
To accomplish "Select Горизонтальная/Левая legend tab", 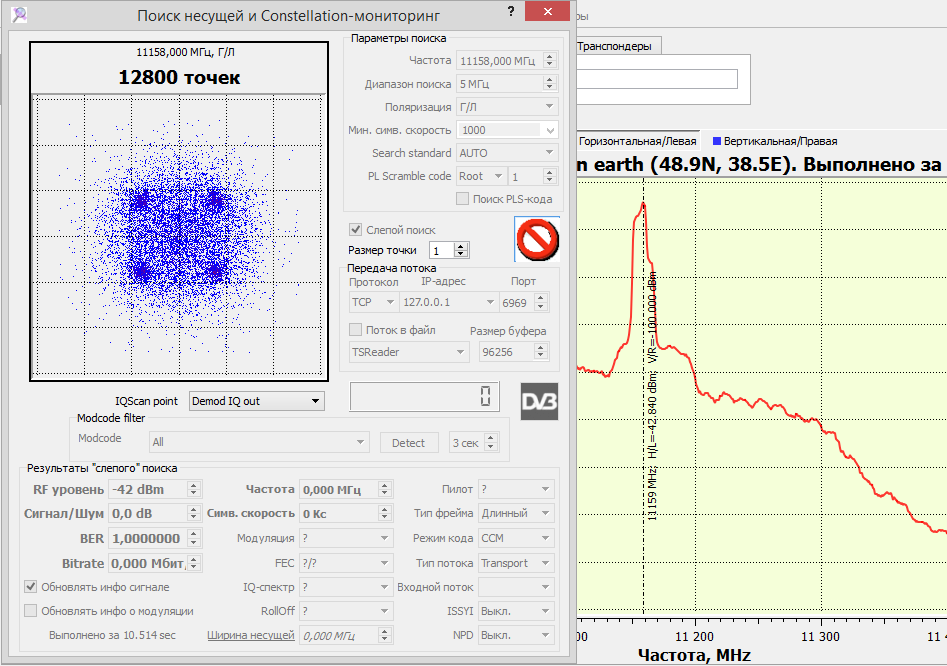I will [637, 141].
